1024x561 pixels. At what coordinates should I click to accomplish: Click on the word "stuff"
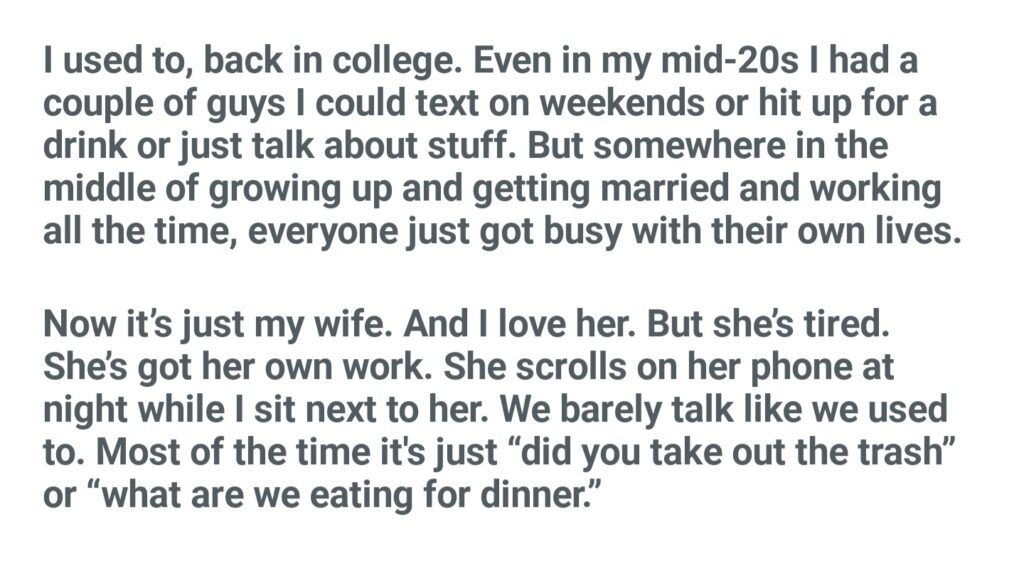point(464,147)
